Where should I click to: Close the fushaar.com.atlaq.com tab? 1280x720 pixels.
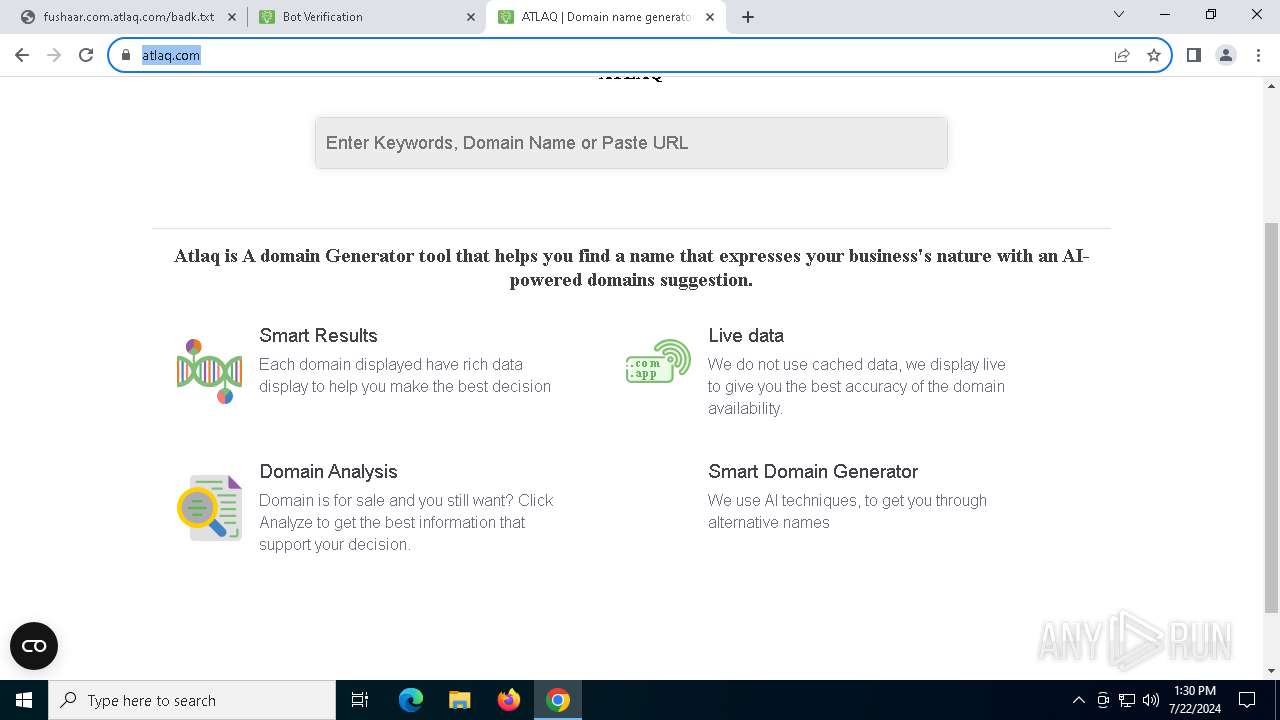tap(232, 17)
